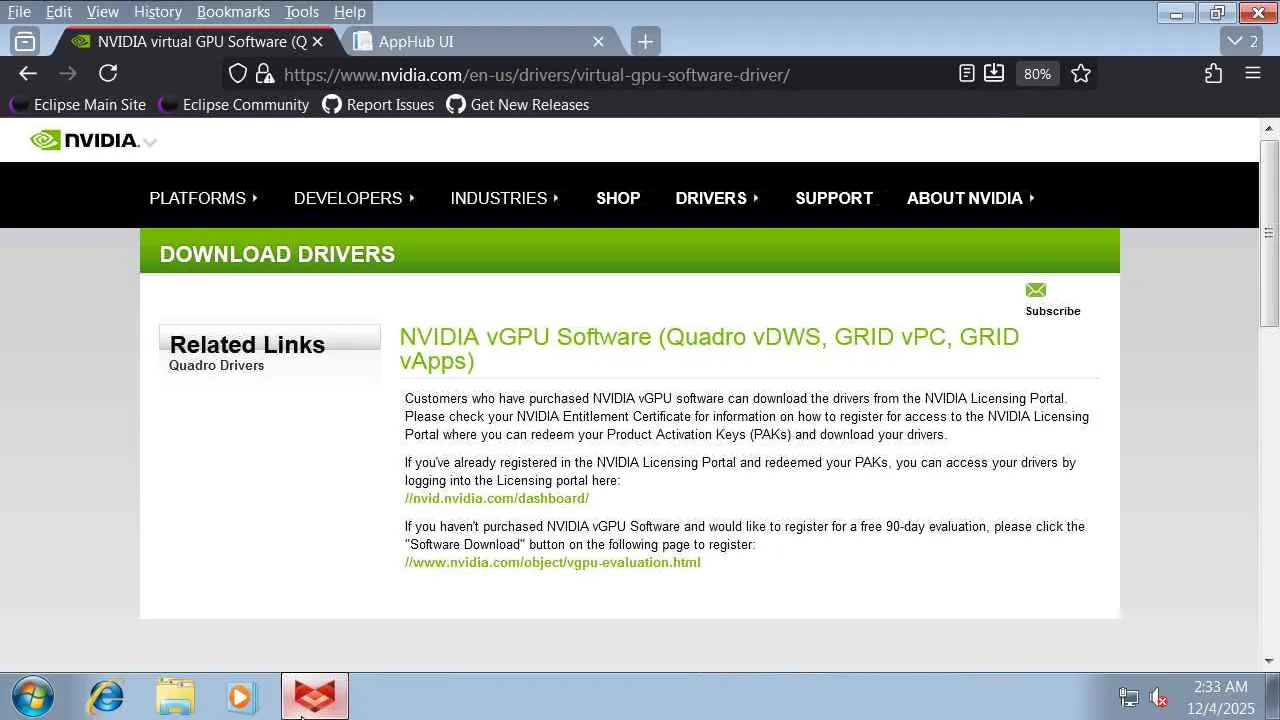Click the DOWNLOAD DRIVERS heading
Screen dimensions: 1280x720
click(277, 254)
